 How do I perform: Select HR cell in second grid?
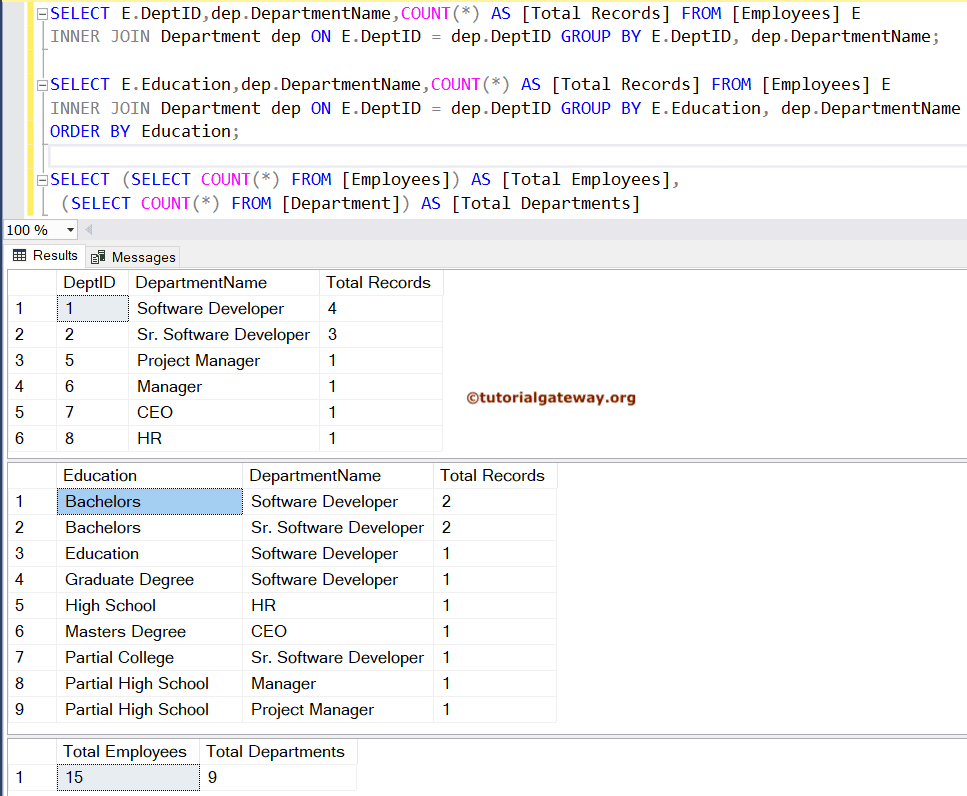pyautogui.click(x=338, y=605)
